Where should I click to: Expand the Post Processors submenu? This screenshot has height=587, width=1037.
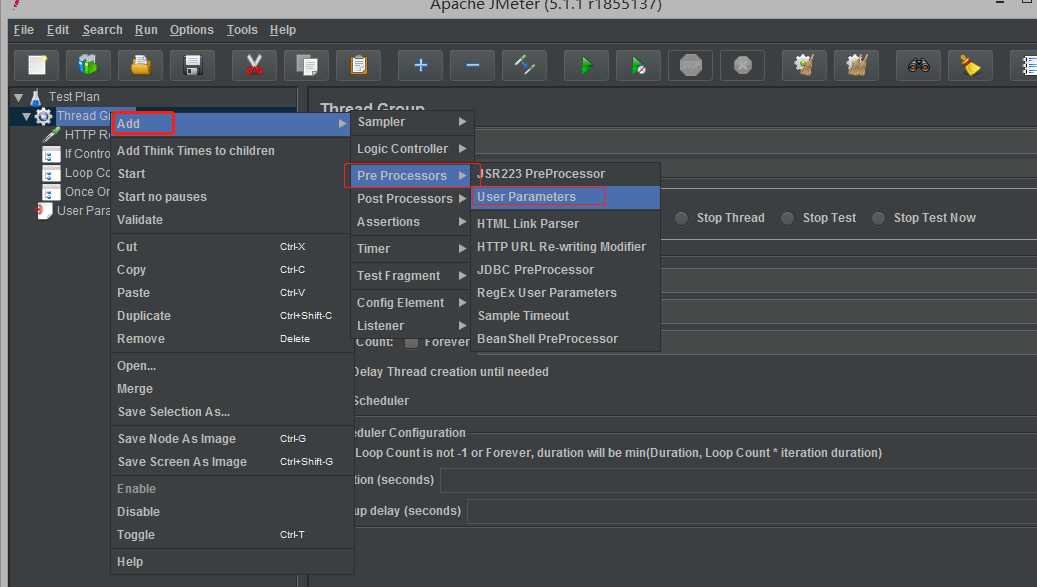(x=412, y=198)
